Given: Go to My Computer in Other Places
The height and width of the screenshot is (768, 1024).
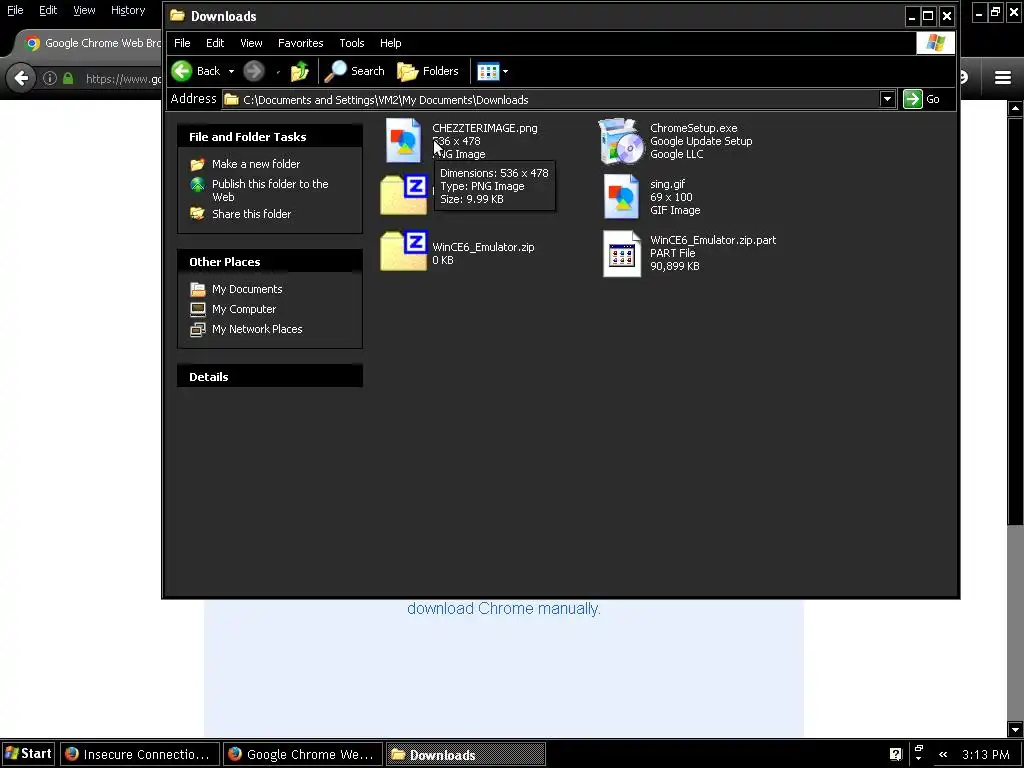Looking at the screenshot, I should coord(244,309).
